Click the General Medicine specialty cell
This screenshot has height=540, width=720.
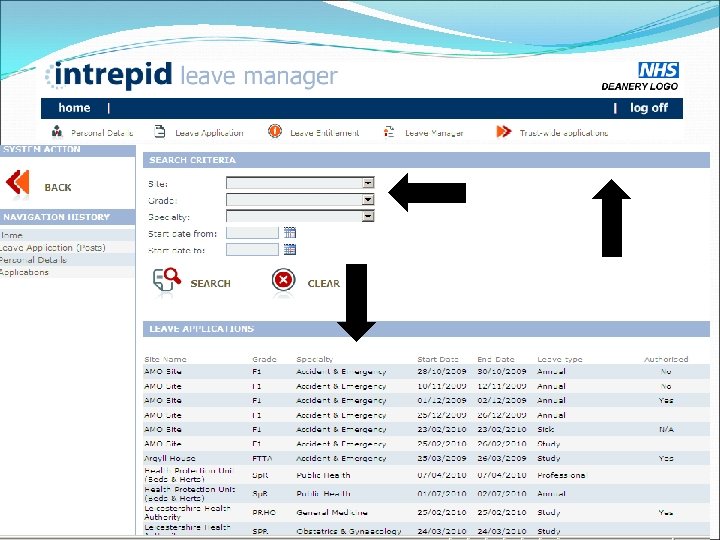(x=332, y=512)
